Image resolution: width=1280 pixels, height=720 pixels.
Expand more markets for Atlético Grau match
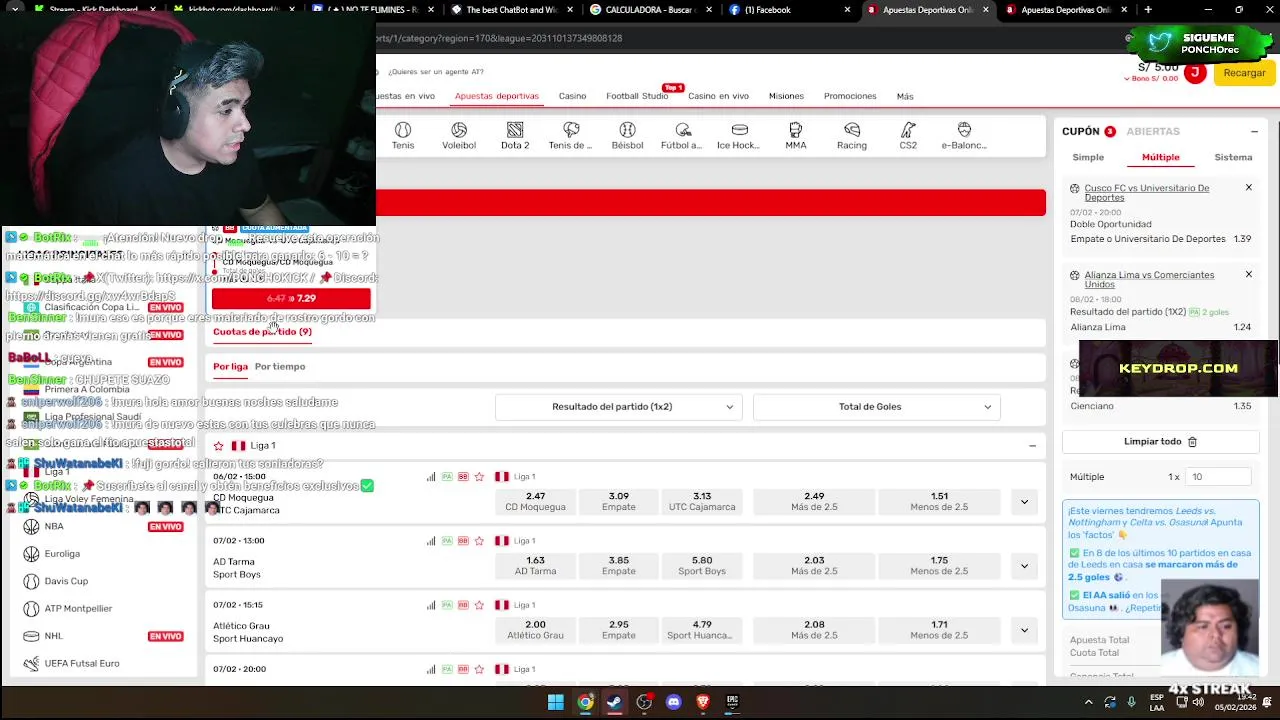click(x=1024, y=630)
